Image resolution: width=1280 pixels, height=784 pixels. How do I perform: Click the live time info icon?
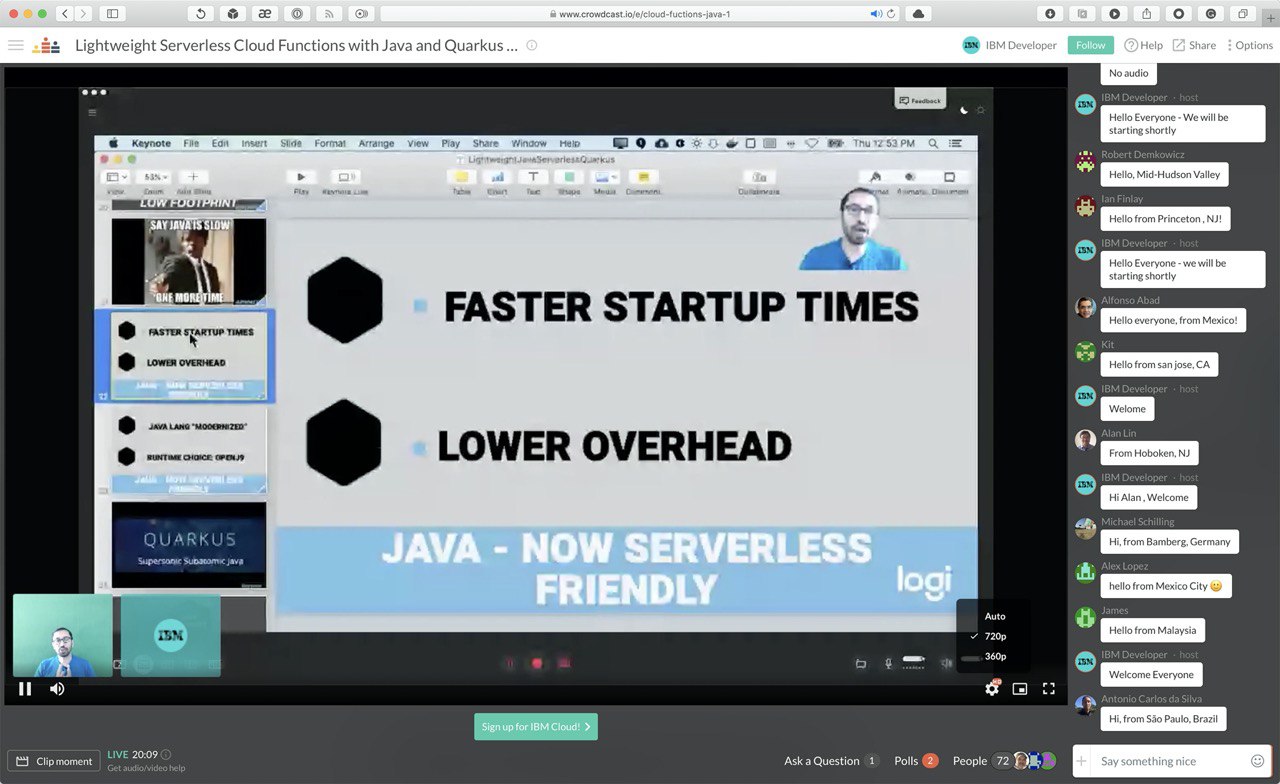tap(166, 754)
